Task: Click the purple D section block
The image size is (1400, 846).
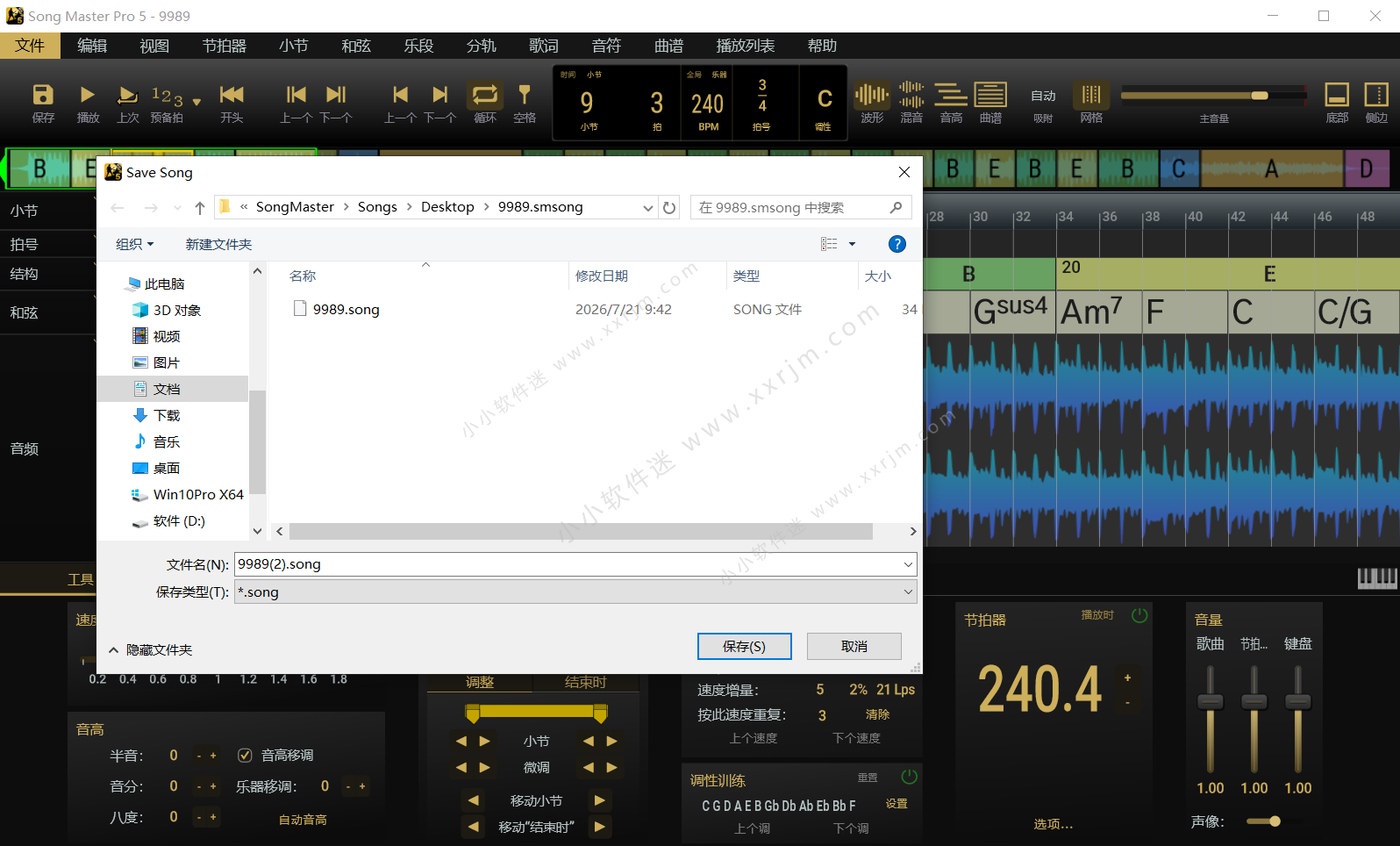Action: tap(1367, 168)
